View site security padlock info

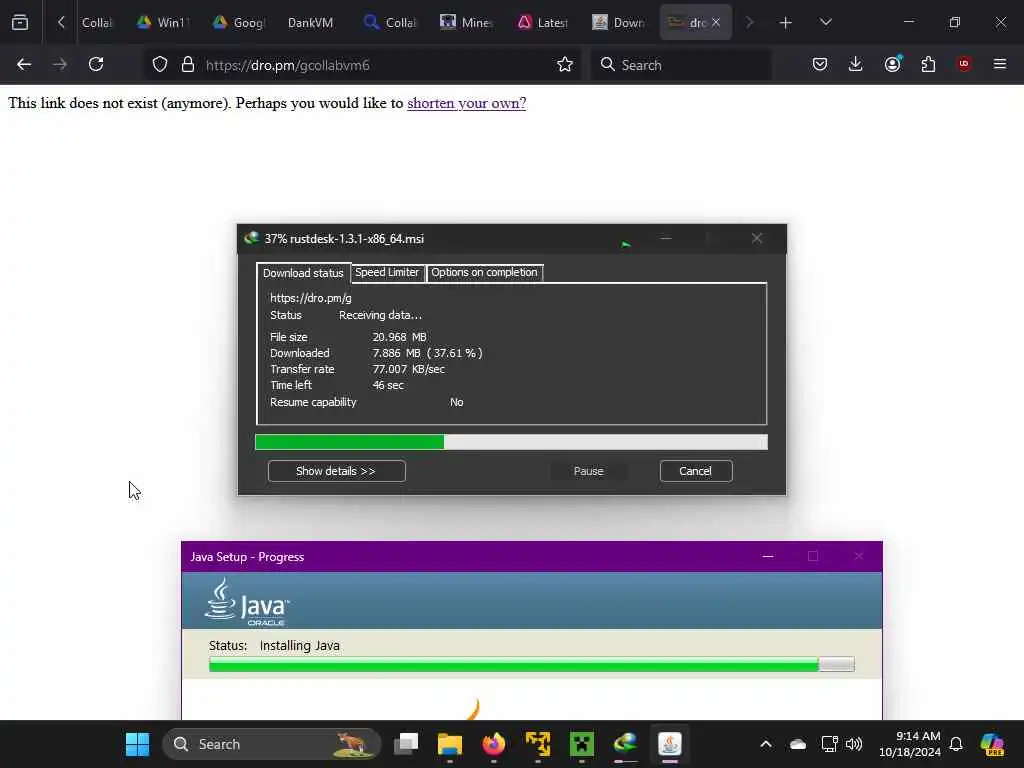(x=188, y=65)
